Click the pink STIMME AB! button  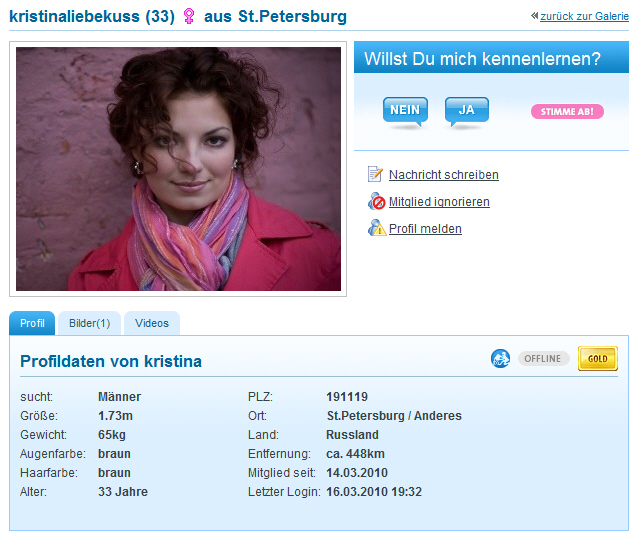(x=567, y=111)
